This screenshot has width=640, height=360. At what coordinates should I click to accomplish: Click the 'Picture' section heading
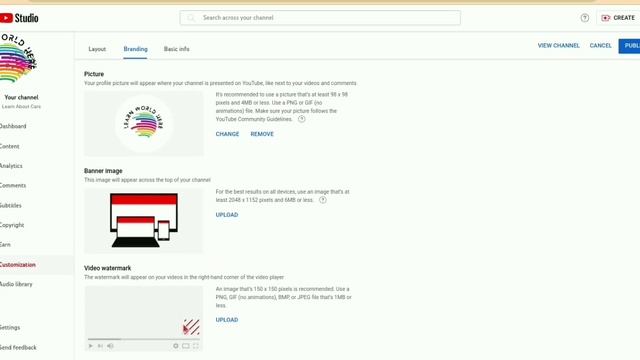point(94,74)
